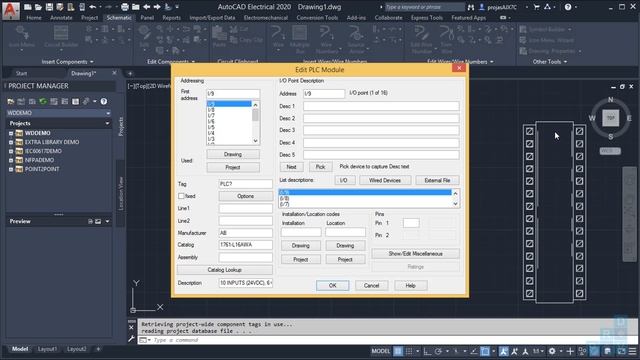This screenshot has width=640, height=360.
Task: Go to previous project drawing arrow
Action: (x=147, y=7)
